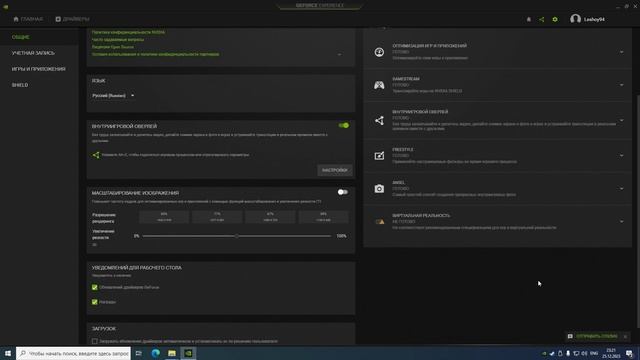Viewport: 640px width, 360px height.
Task: Expand the ANSEL feature row
Action: coord(622,189)
